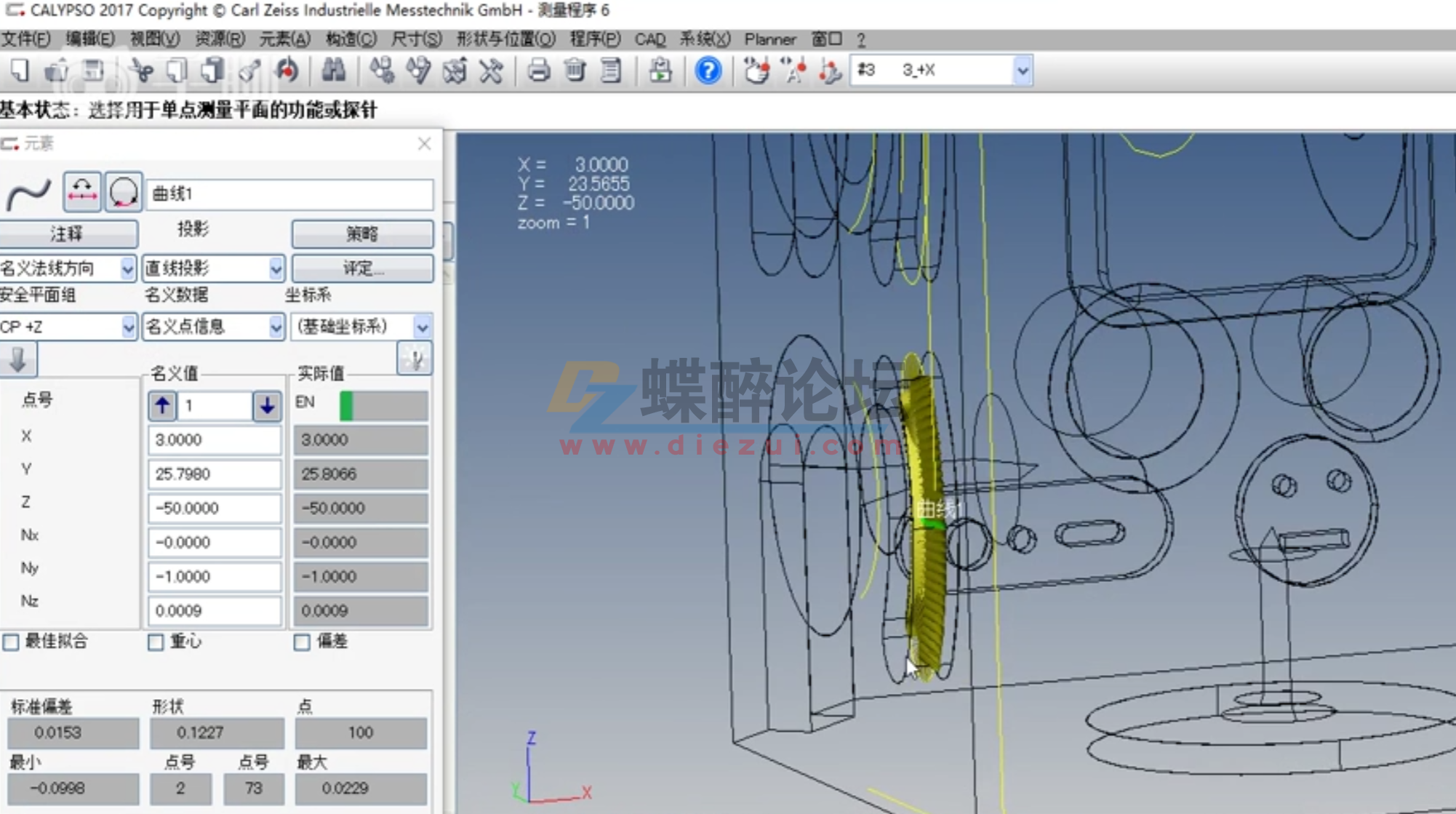Click the 评定 button
The width and height of the screenshot is (1456, 814).
coord(362,268)
